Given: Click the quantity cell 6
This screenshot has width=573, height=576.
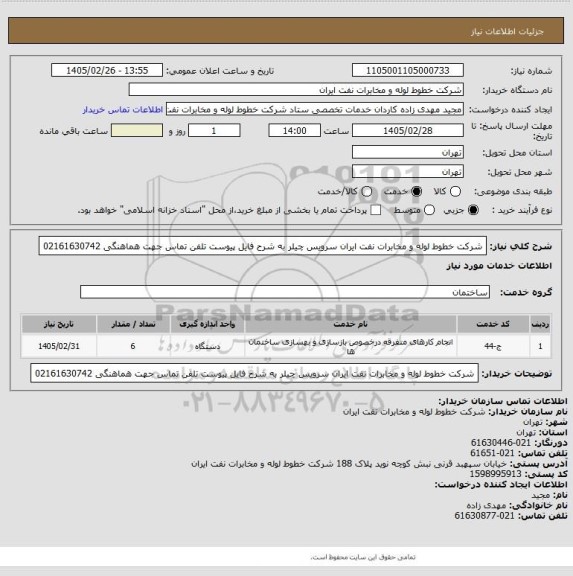Looking at the screenshot, I should (133, 346).
